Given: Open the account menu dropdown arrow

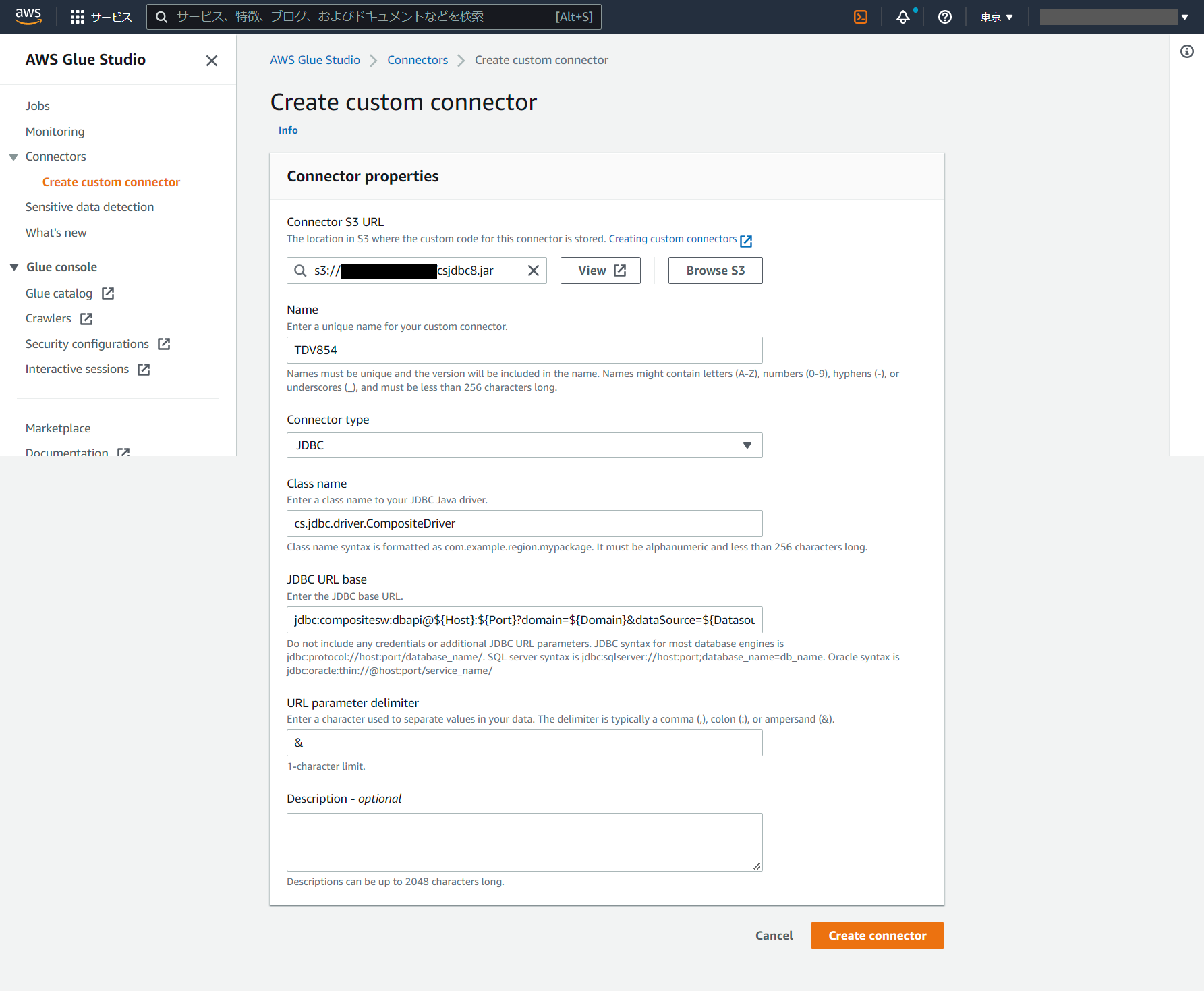Looking at the screenshot, I should pos(1184,17).
